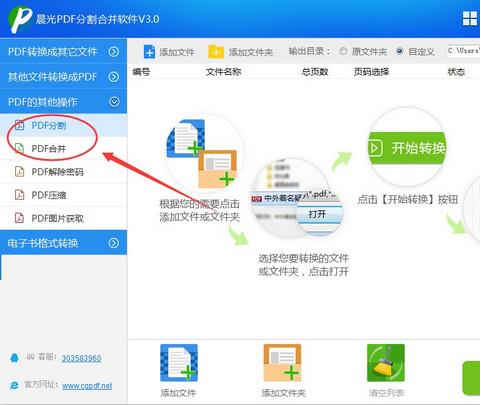
Task: Click the yellow 添加文件夹 toolbar icon
Action: pyautogui.click(x=216, y=52)
